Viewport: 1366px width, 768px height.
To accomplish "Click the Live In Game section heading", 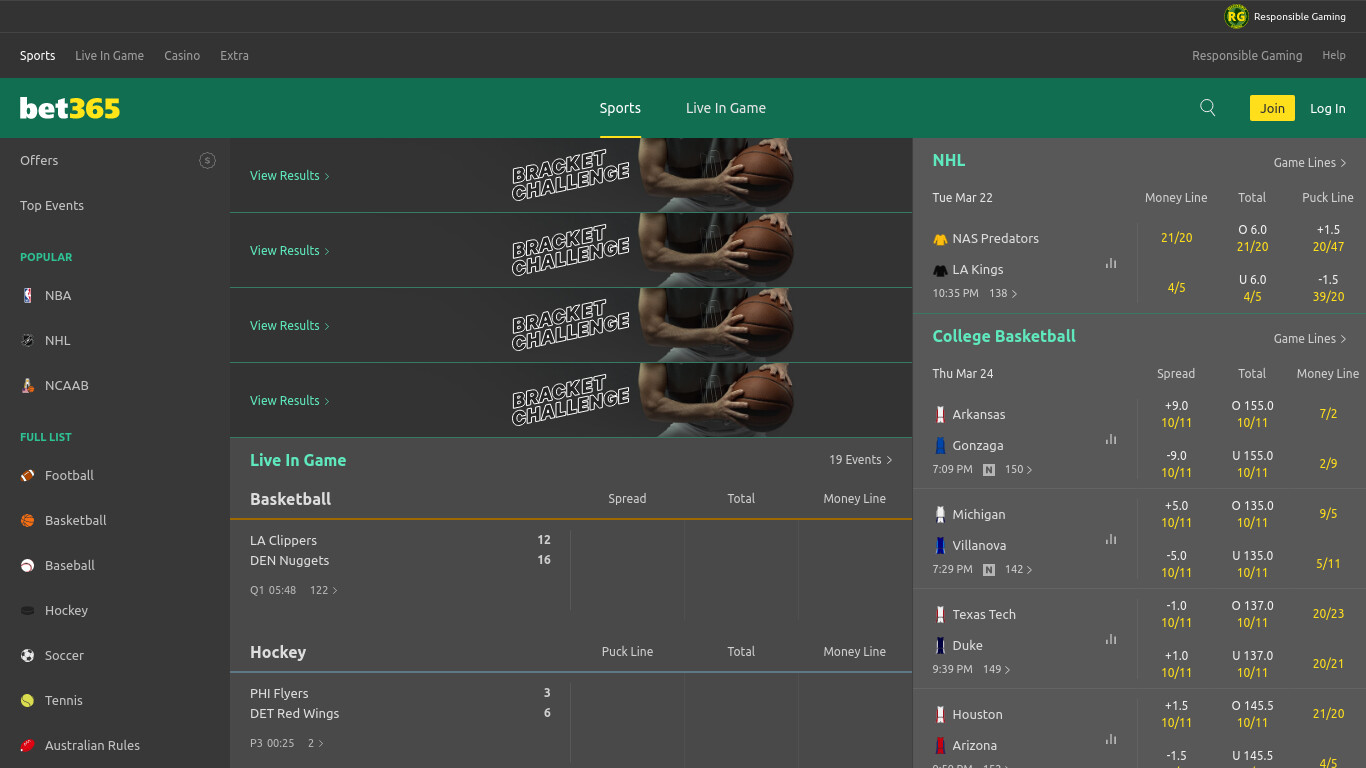I will point(298,460).
